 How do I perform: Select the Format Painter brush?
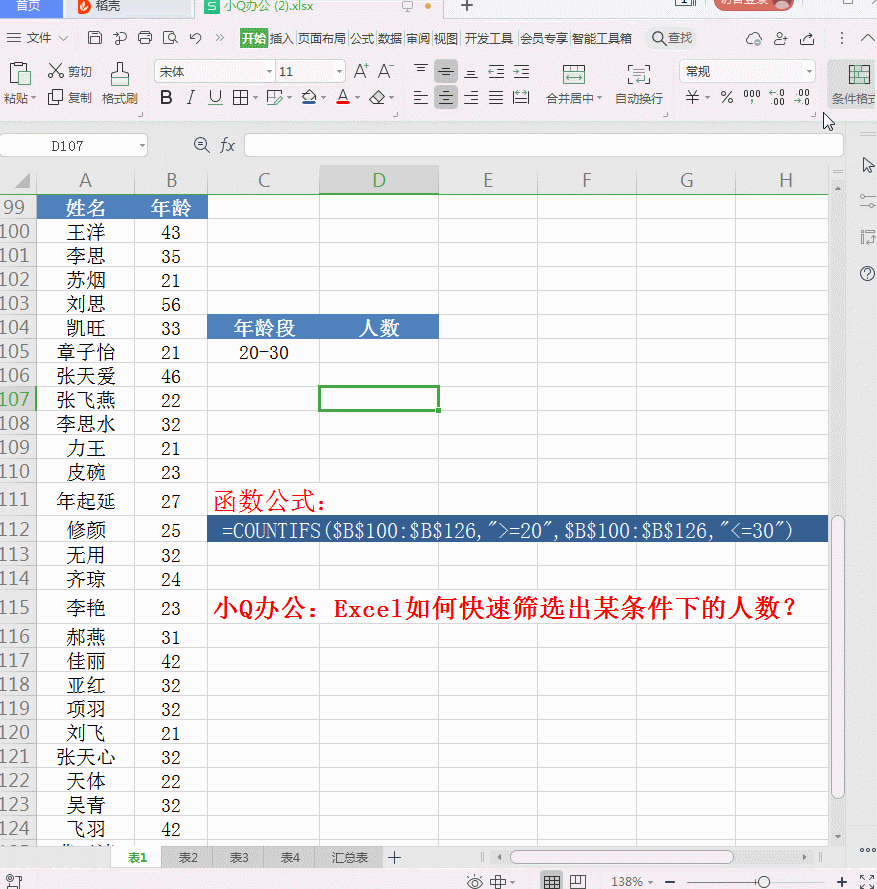point(120,83)
